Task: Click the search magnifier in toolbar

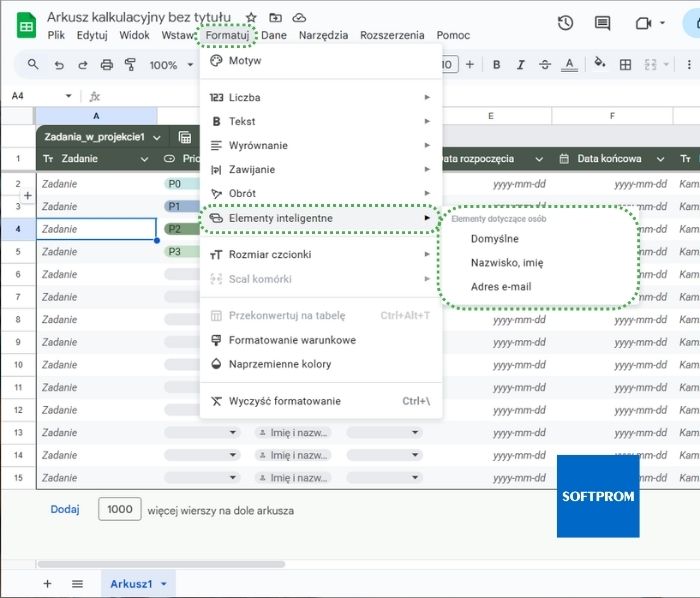Action: (x=33, y=65)
